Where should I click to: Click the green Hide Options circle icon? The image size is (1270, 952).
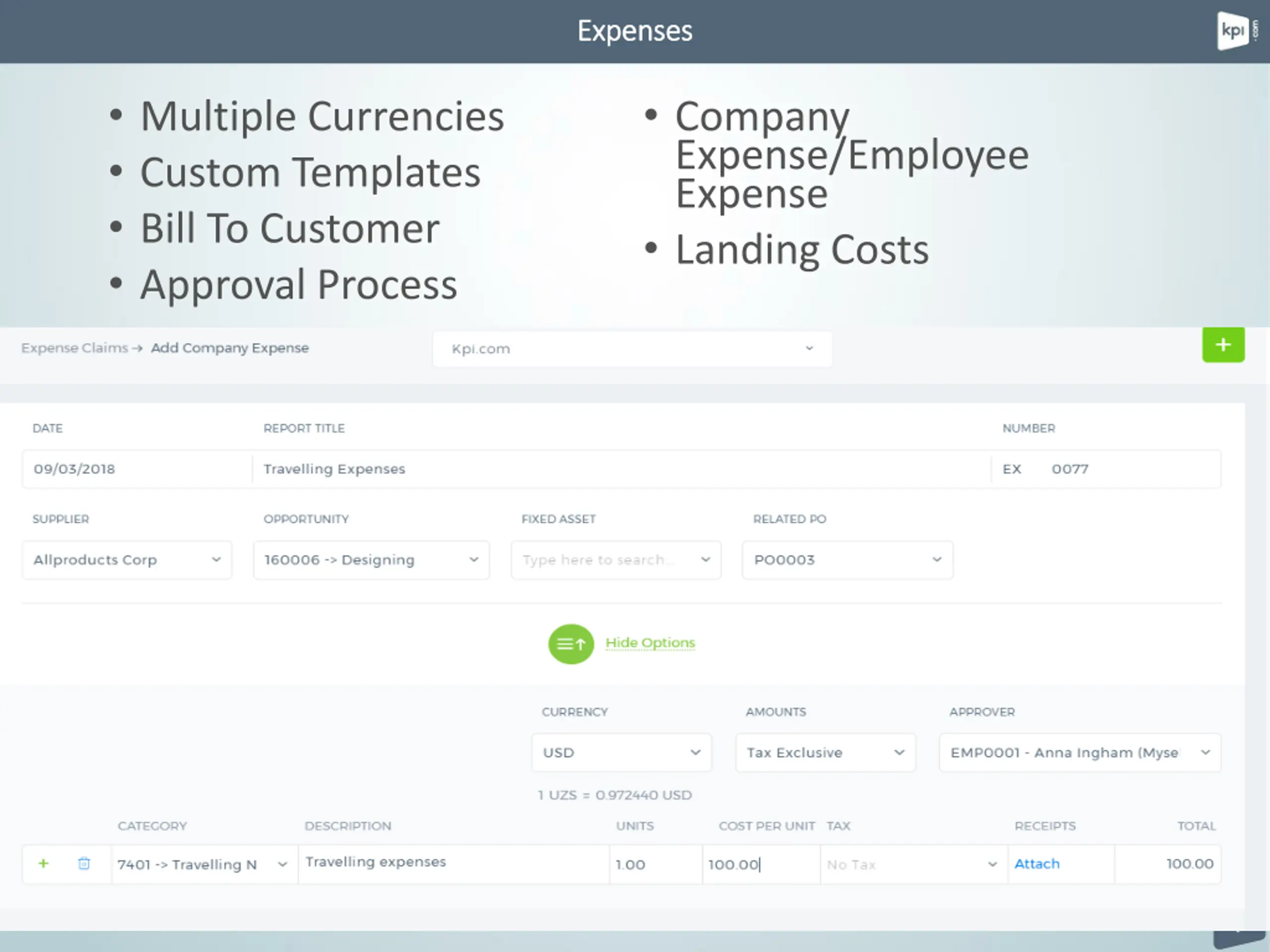571,644
